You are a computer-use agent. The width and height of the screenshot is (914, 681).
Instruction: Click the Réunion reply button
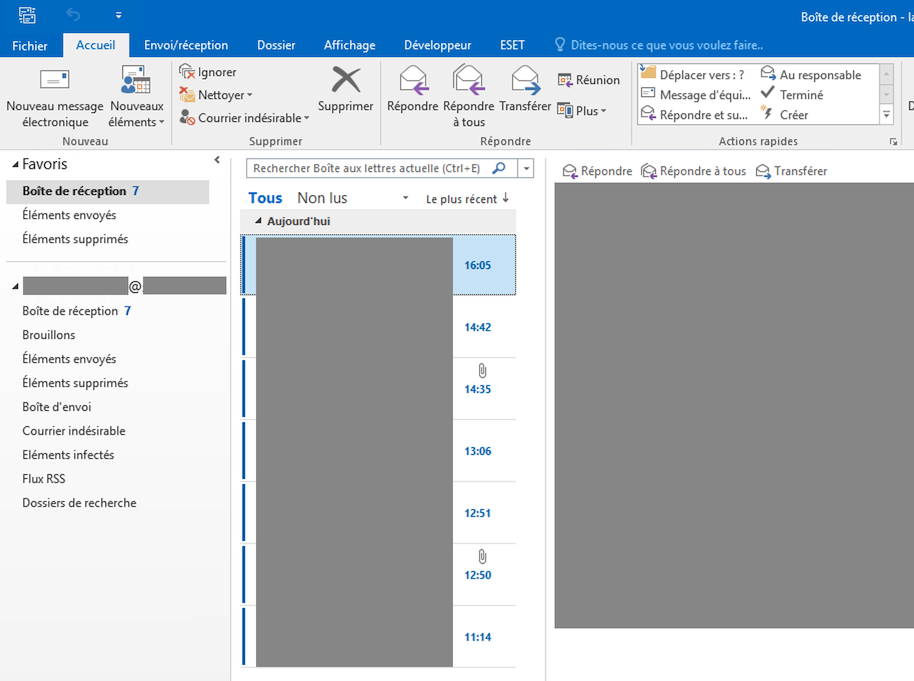[588, 80]
